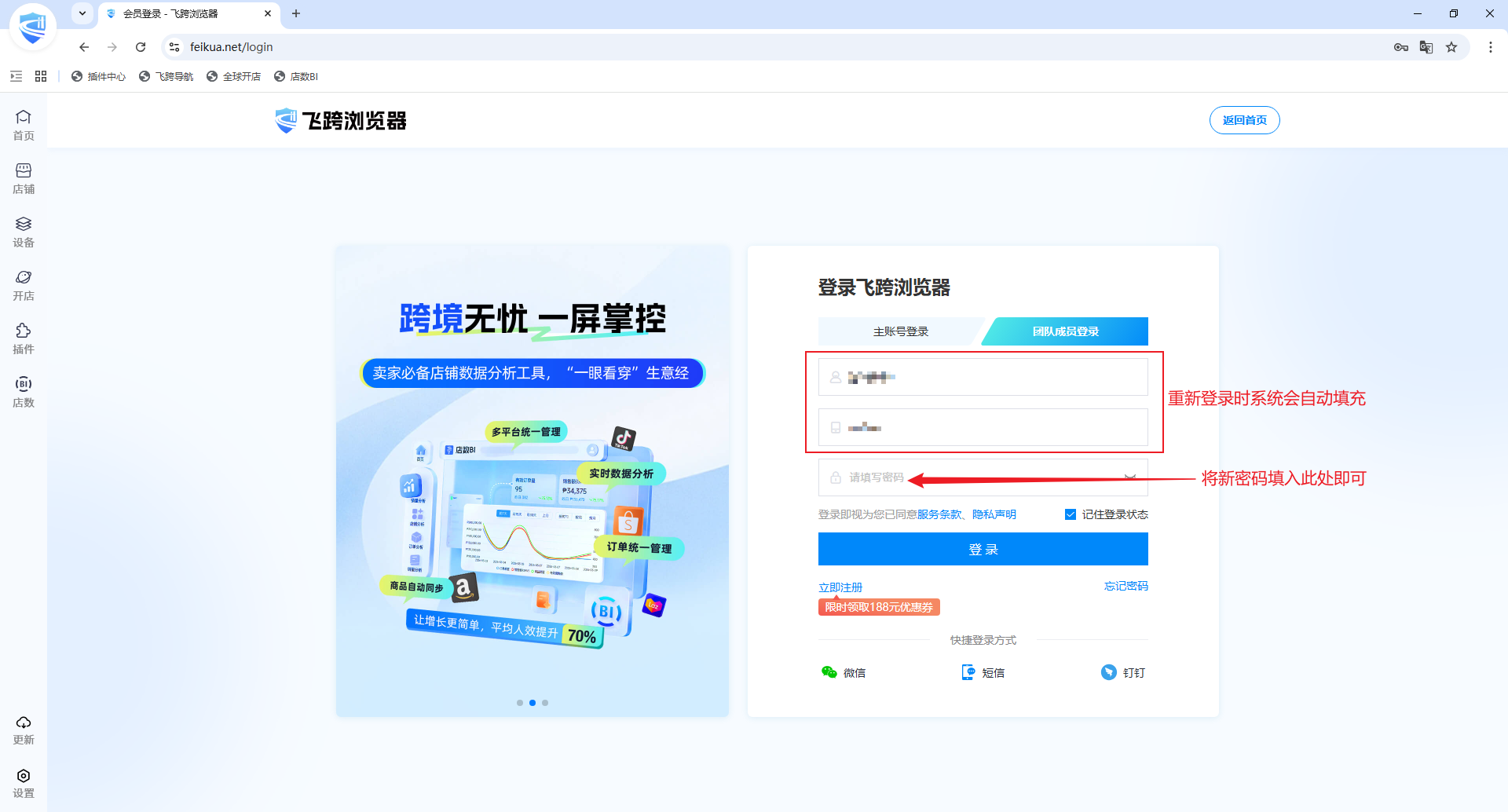Open the 插件中心 bookmark
Viewport: 1508px width, 812px height.
98,76
